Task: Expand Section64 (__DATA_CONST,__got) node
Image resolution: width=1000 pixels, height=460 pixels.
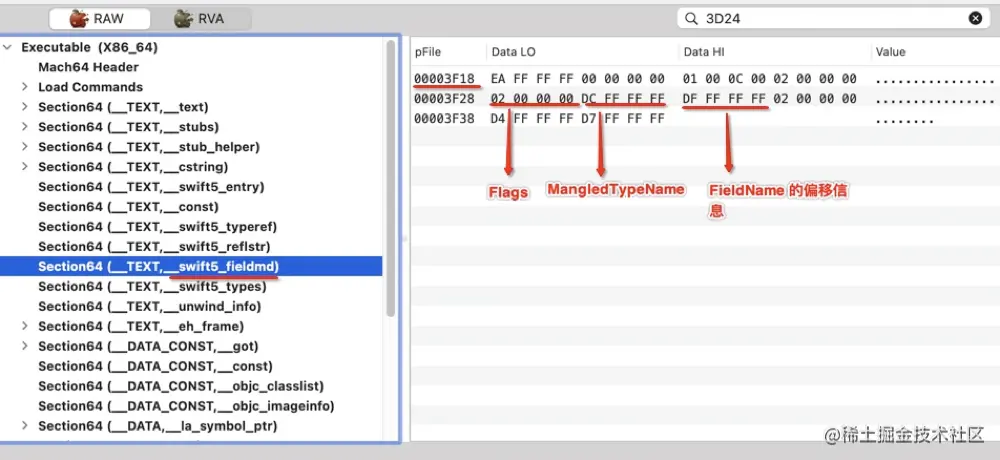Action: point(24,346)
